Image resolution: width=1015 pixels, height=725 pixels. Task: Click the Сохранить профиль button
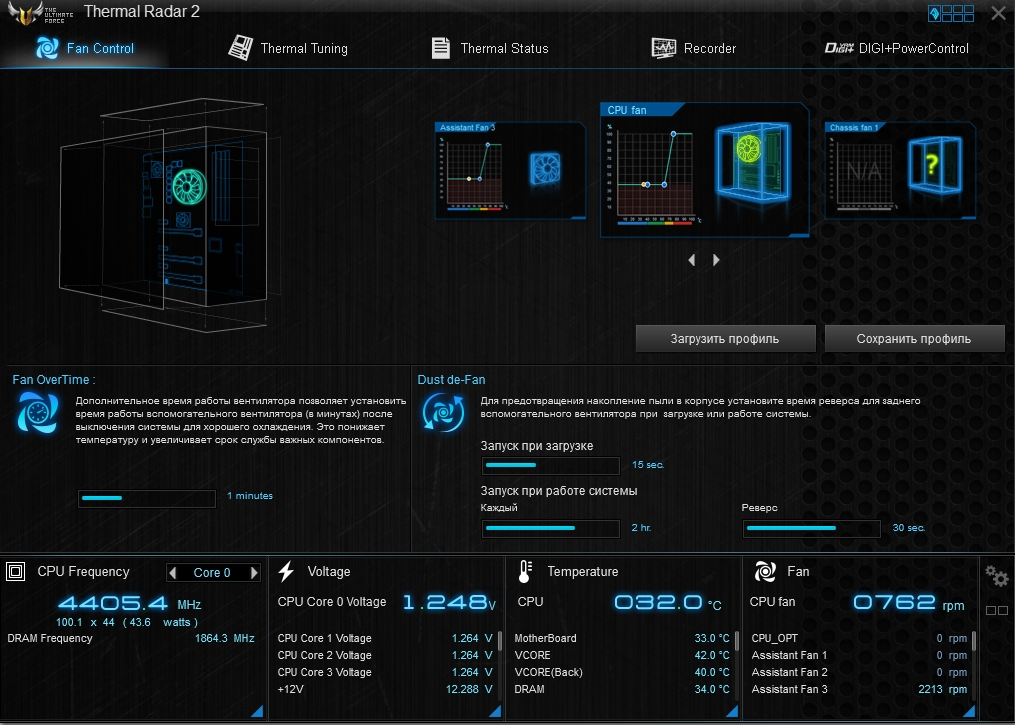tap(914, 339)
